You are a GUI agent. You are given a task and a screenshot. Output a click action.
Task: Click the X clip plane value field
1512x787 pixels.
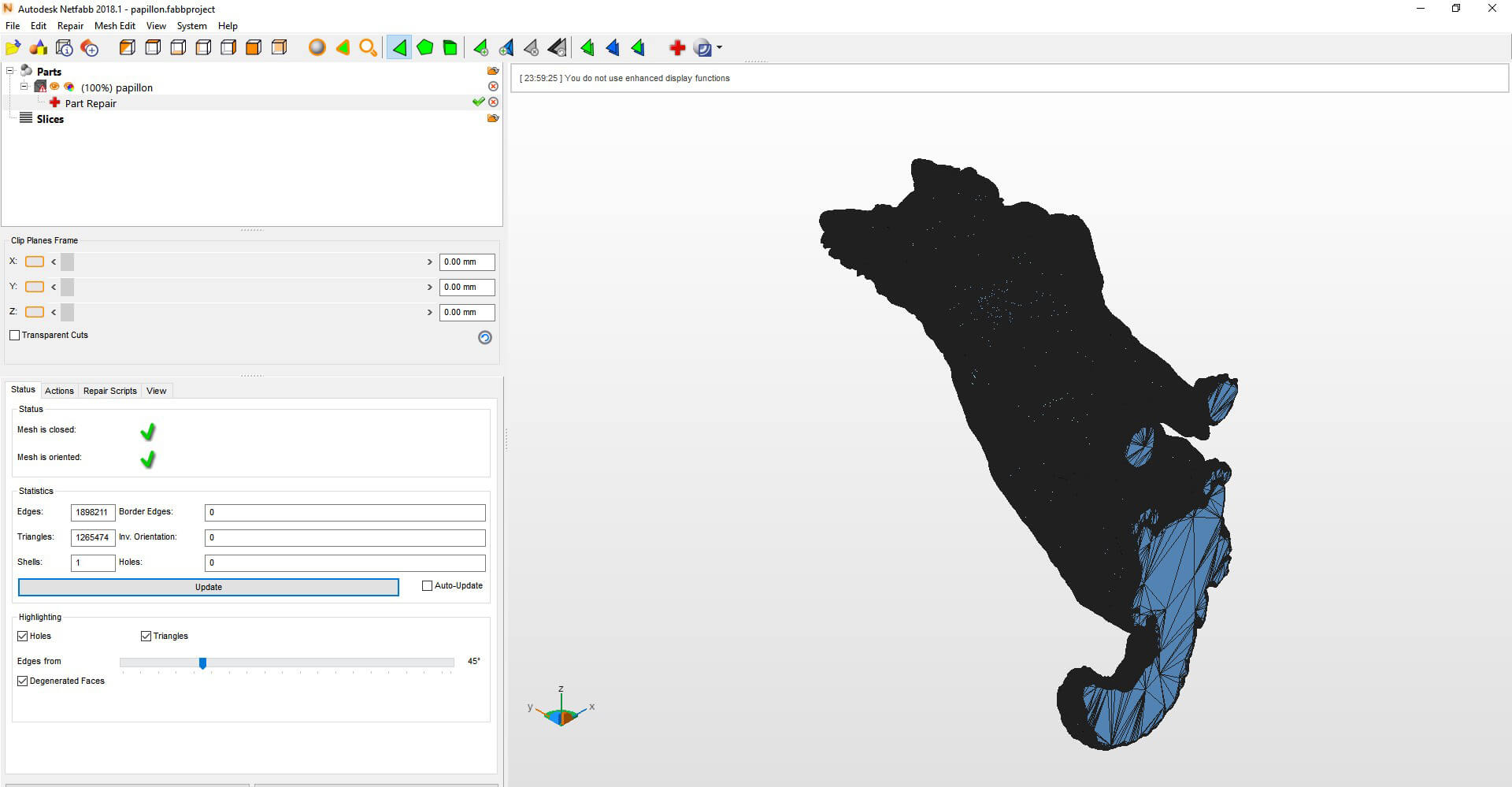(x=466, y=262)
